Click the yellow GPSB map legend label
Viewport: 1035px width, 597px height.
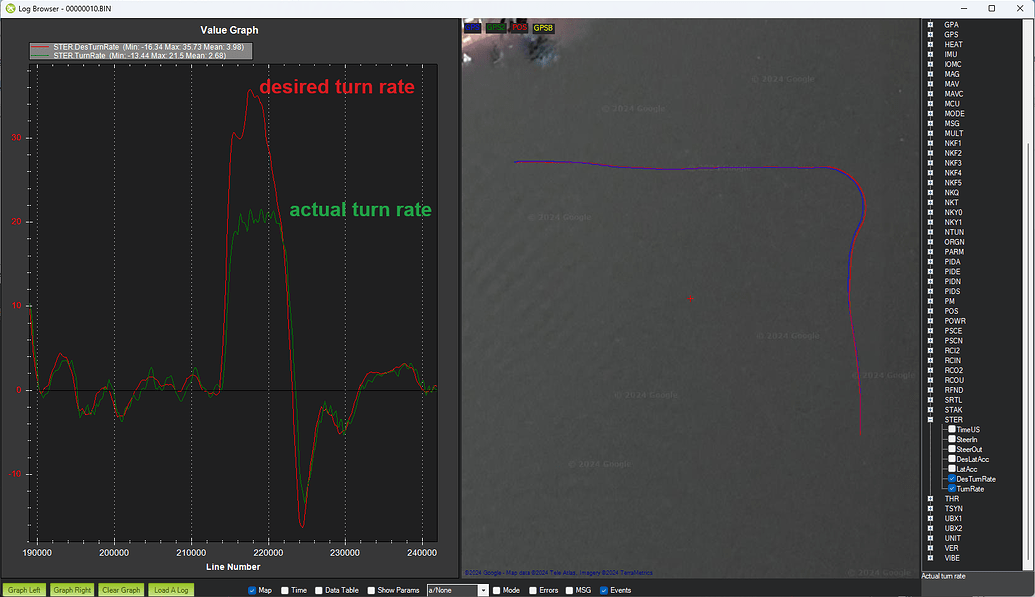(x=543, y=28)
